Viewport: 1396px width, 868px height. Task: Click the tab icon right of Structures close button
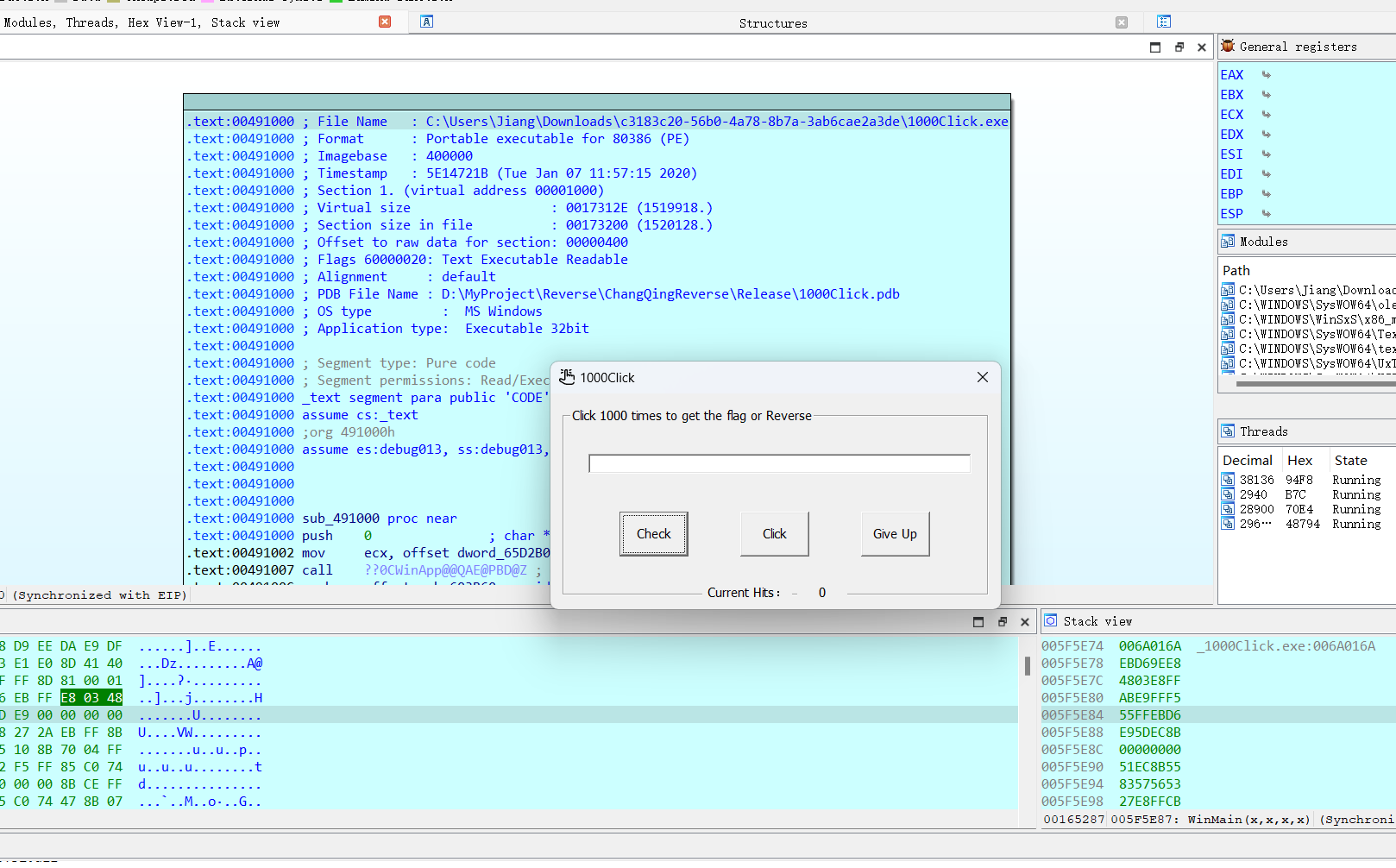click(x=1164, y=22)
